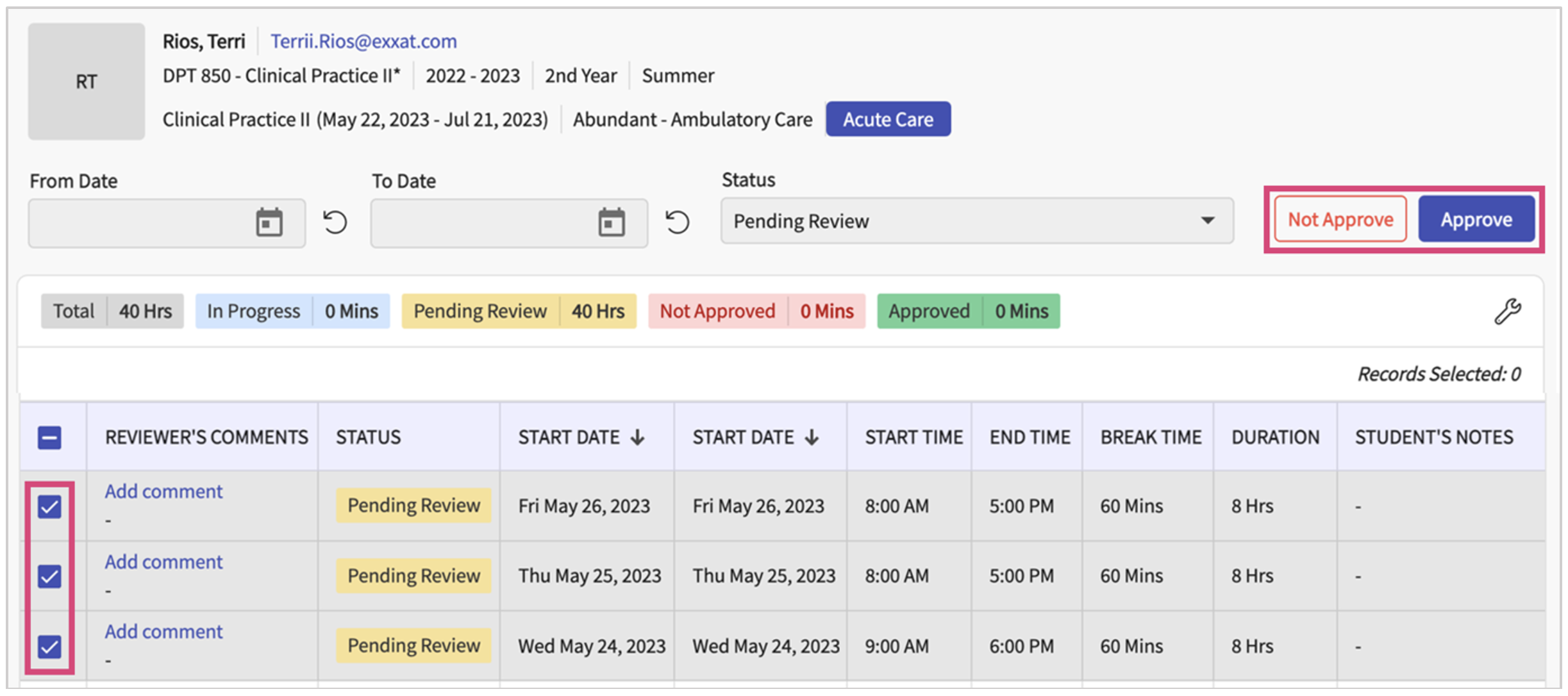The height and width of the screenshot is (696, 1568).
Task: Reset the From Date field
Action: point(335,222)
